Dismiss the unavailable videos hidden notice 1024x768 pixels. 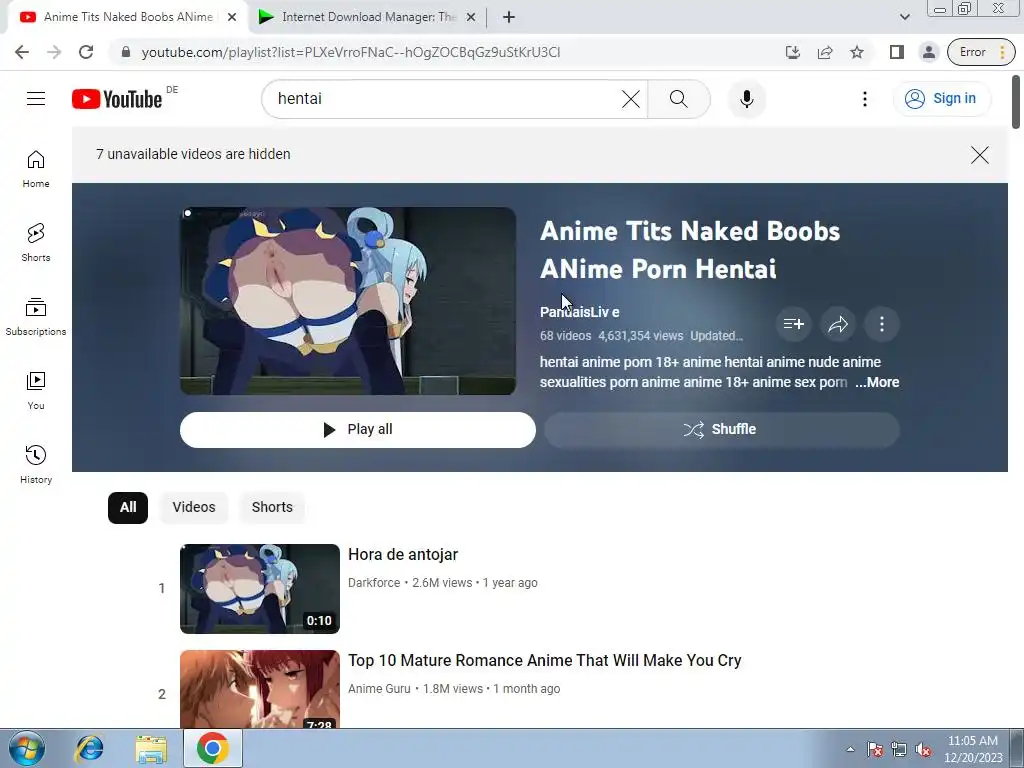coord(980,155)
